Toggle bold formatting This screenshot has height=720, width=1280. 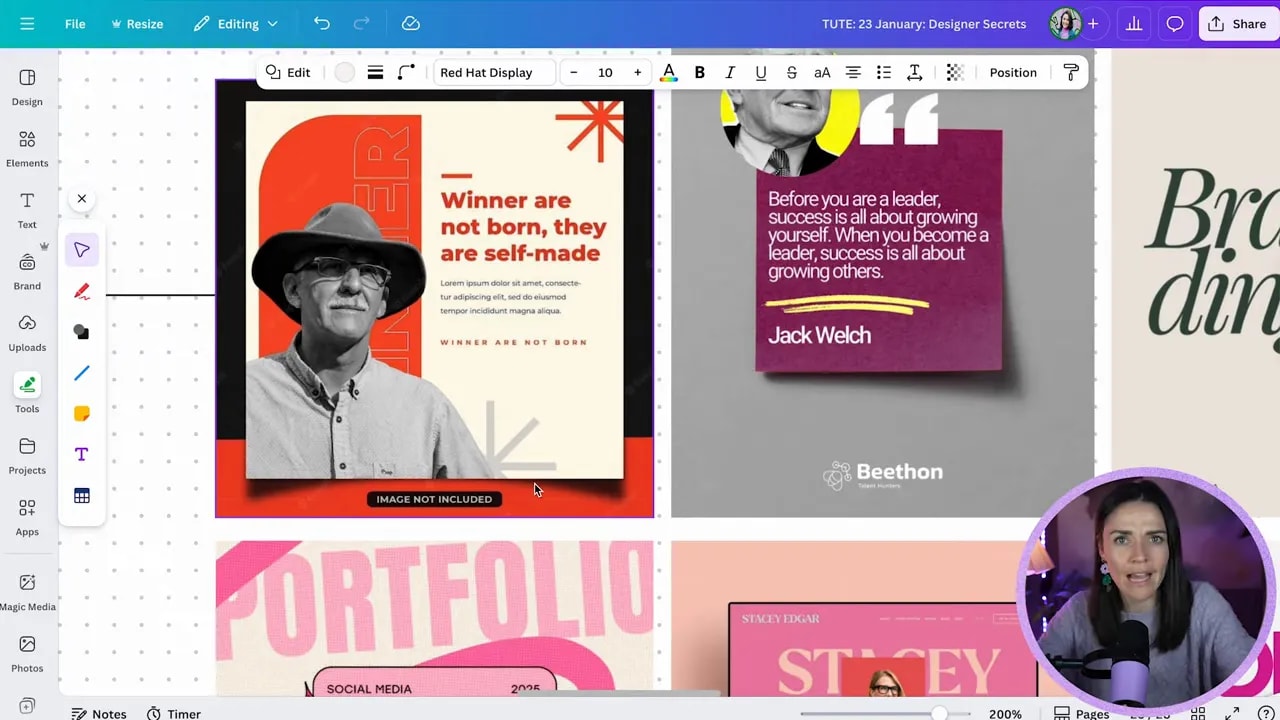(699, 72)
